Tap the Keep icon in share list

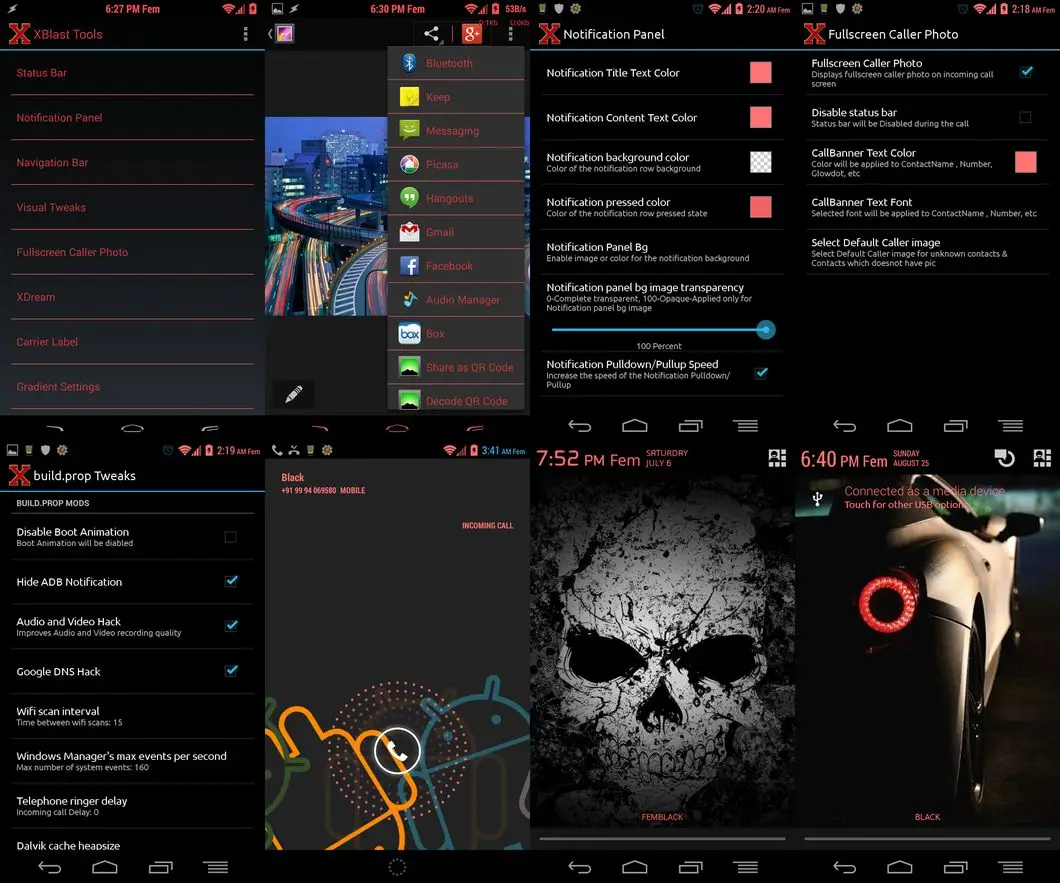(409, 97)
